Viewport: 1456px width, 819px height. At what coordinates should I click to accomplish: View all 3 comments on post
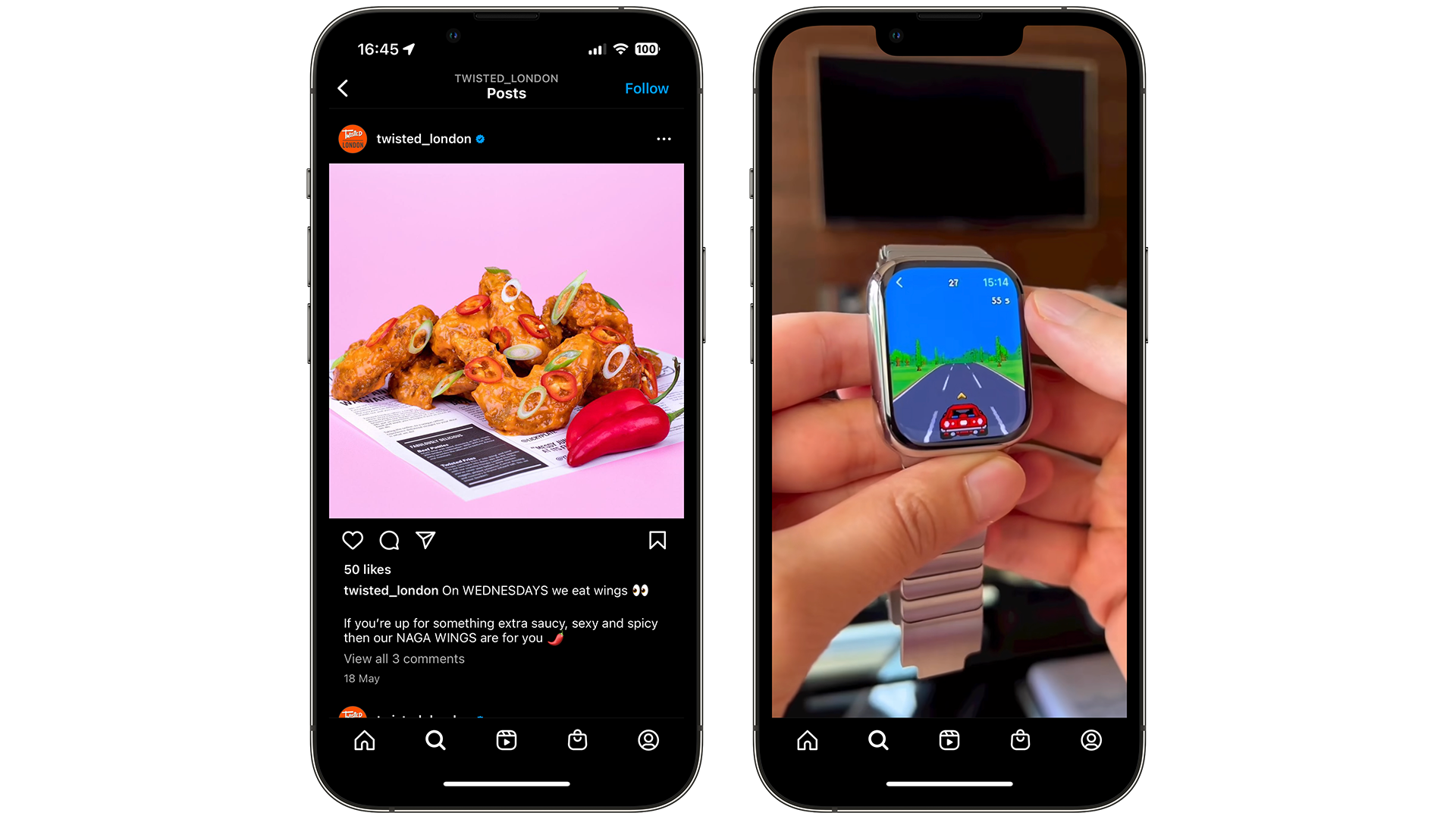(404, 659)
